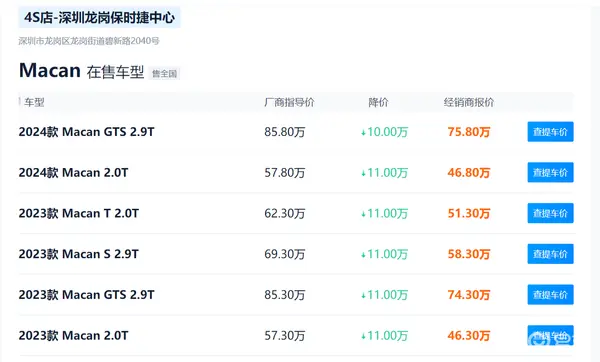Viewport: 600px width, 362px height.
Task: Open the 2024款 Macan GTS 2.9T model link
Action: click(x=86, y=132)
